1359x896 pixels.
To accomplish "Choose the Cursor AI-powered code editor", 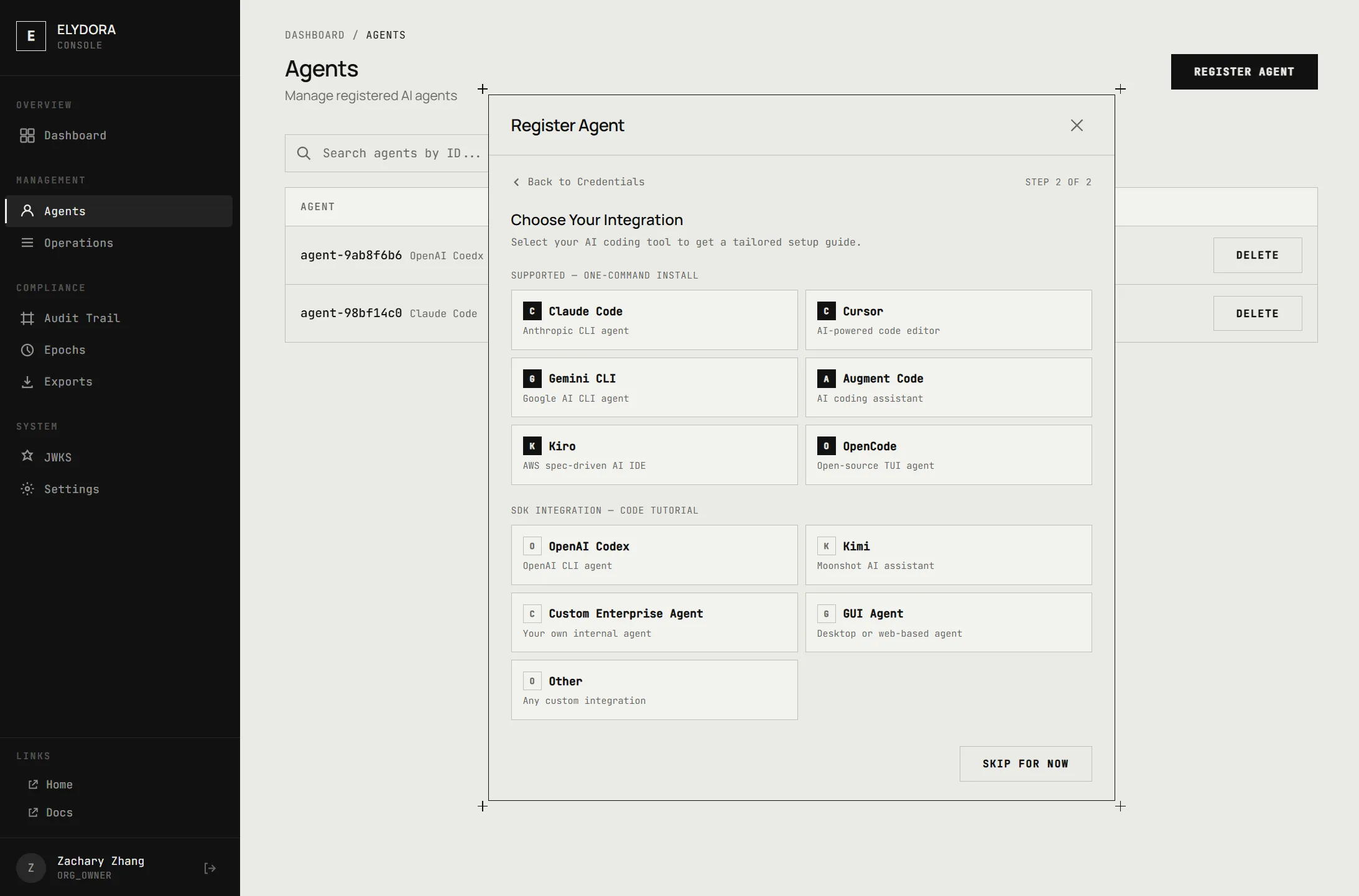I will (947, 320).
